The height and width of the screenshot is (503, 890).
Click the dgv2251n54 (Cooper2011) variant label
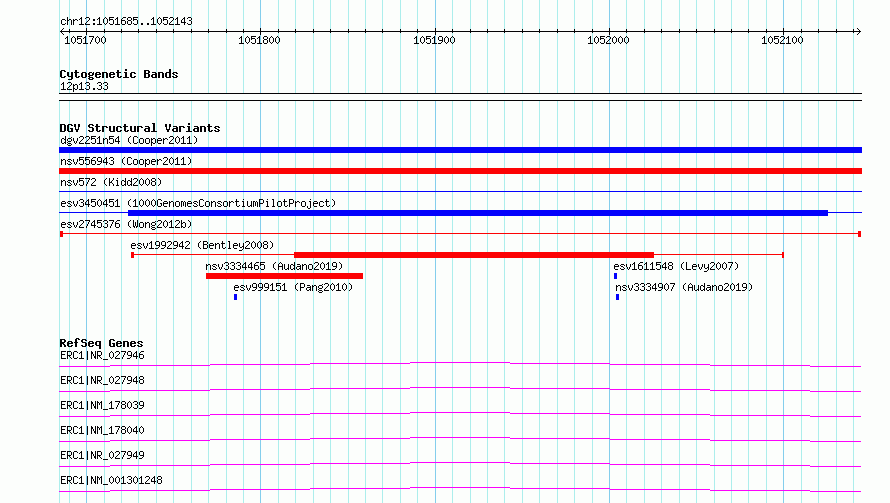coord(129,140)
